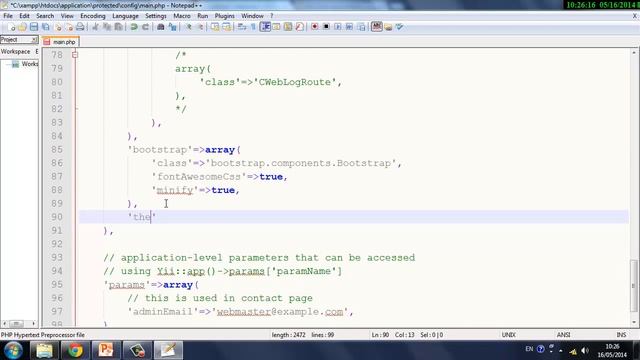Open PowerPoint from the taskbar
Image resolution: width=640 pixels, height=360 pixels.
pos(106,350)
